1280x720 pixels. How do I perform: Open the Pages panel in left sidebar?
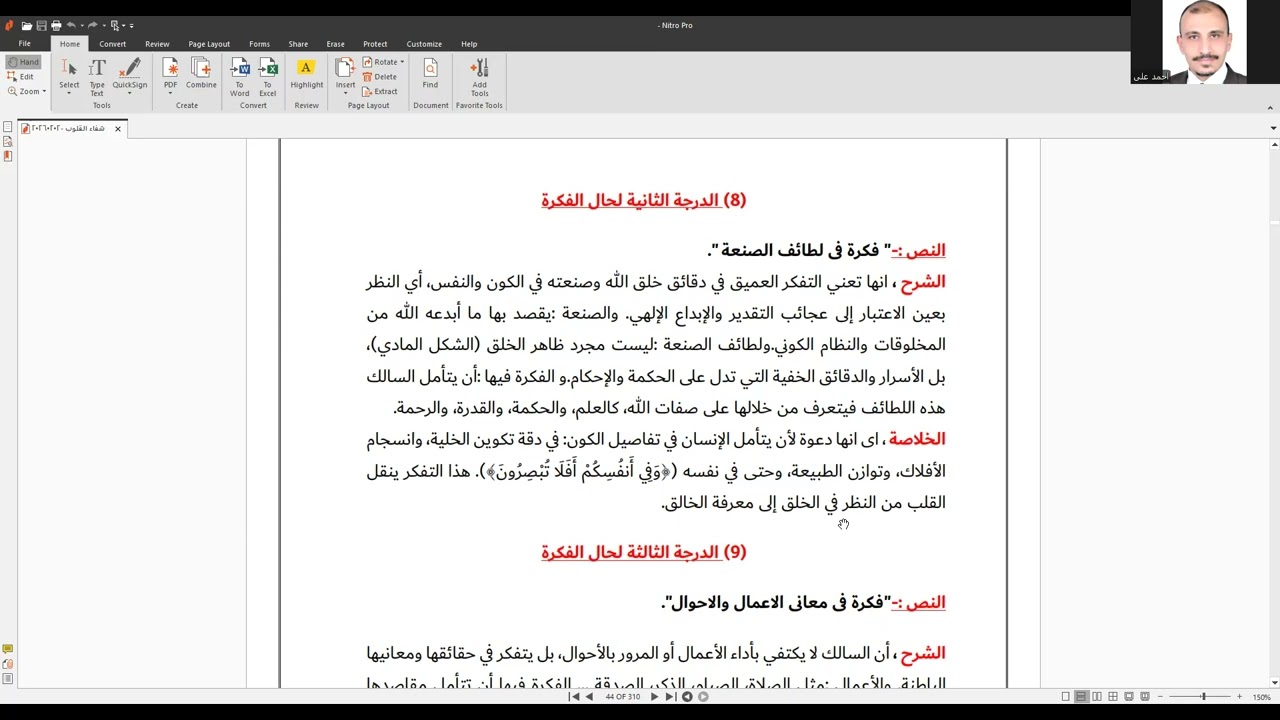coord(8,127)
